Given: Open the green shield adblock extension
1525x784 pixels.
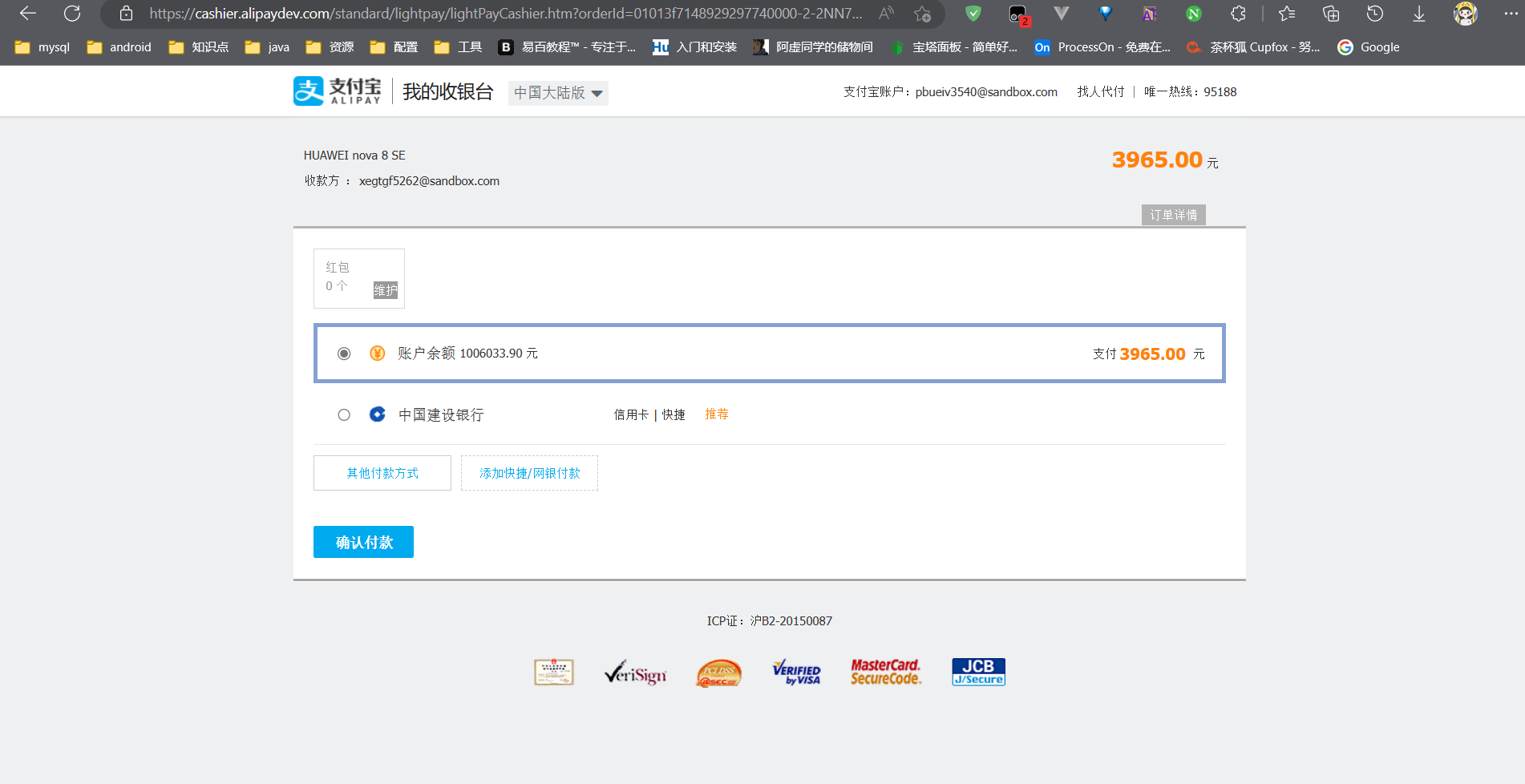Looking at the screenshot, I should pyautogui.click(x=973, y=14).
